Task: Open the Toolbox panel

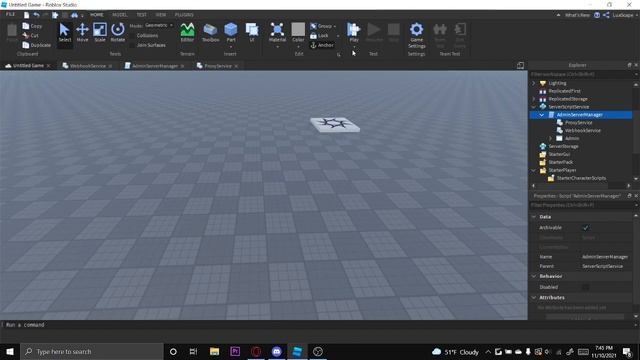Action: (x=210, y=32)
